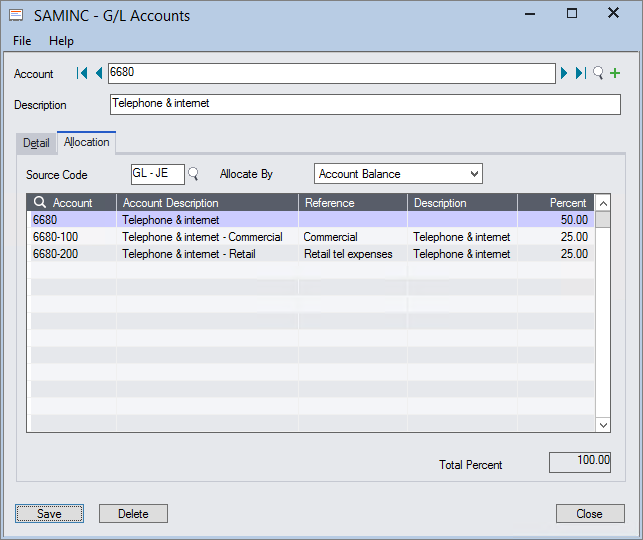This screenshot has width=643, height=540.
Task: Click the Account number field
Action: (x=332, y=73)
